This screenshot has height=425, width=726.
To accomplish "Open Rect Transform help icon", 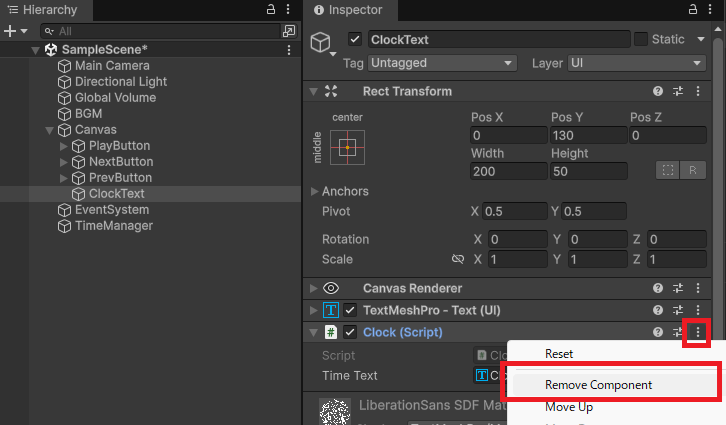I will [x=658, y=91].
